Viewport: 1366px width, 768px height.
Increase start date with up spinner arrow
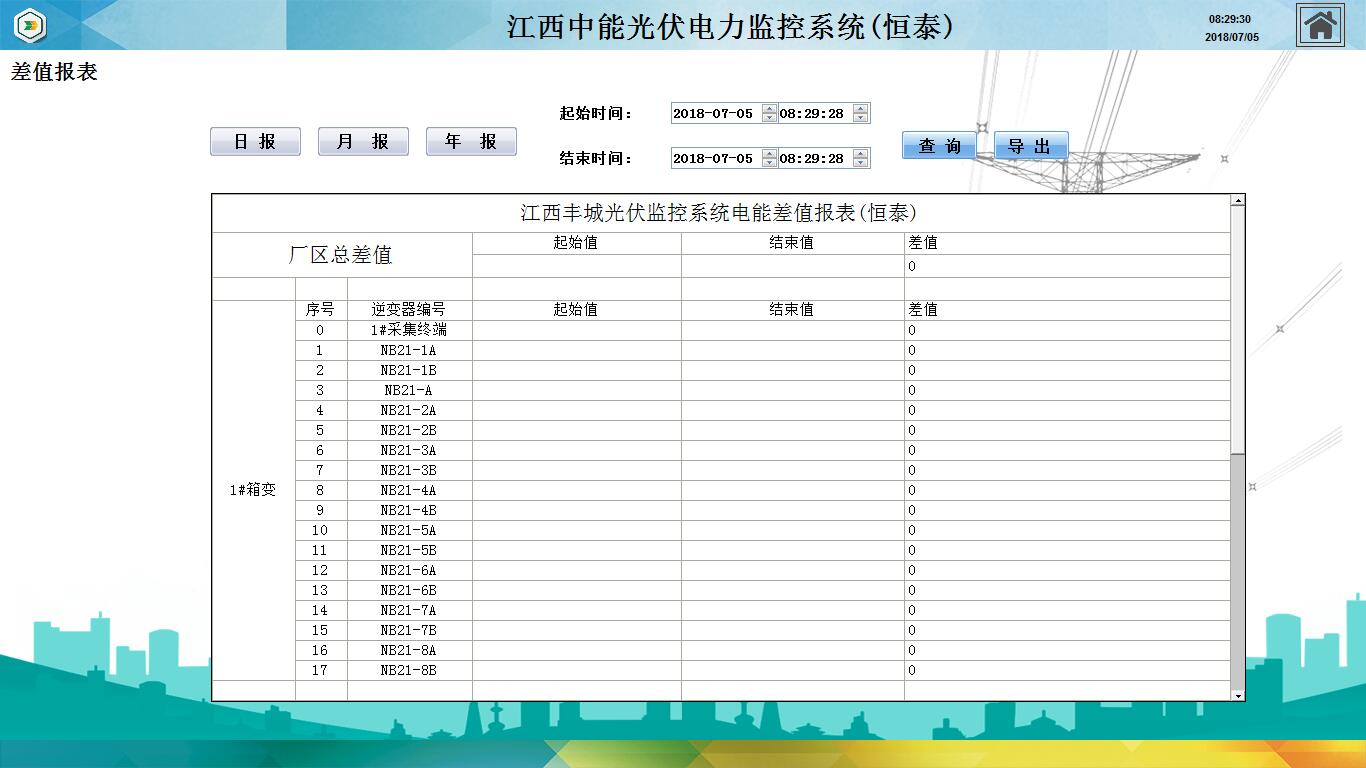click(769, 109)
